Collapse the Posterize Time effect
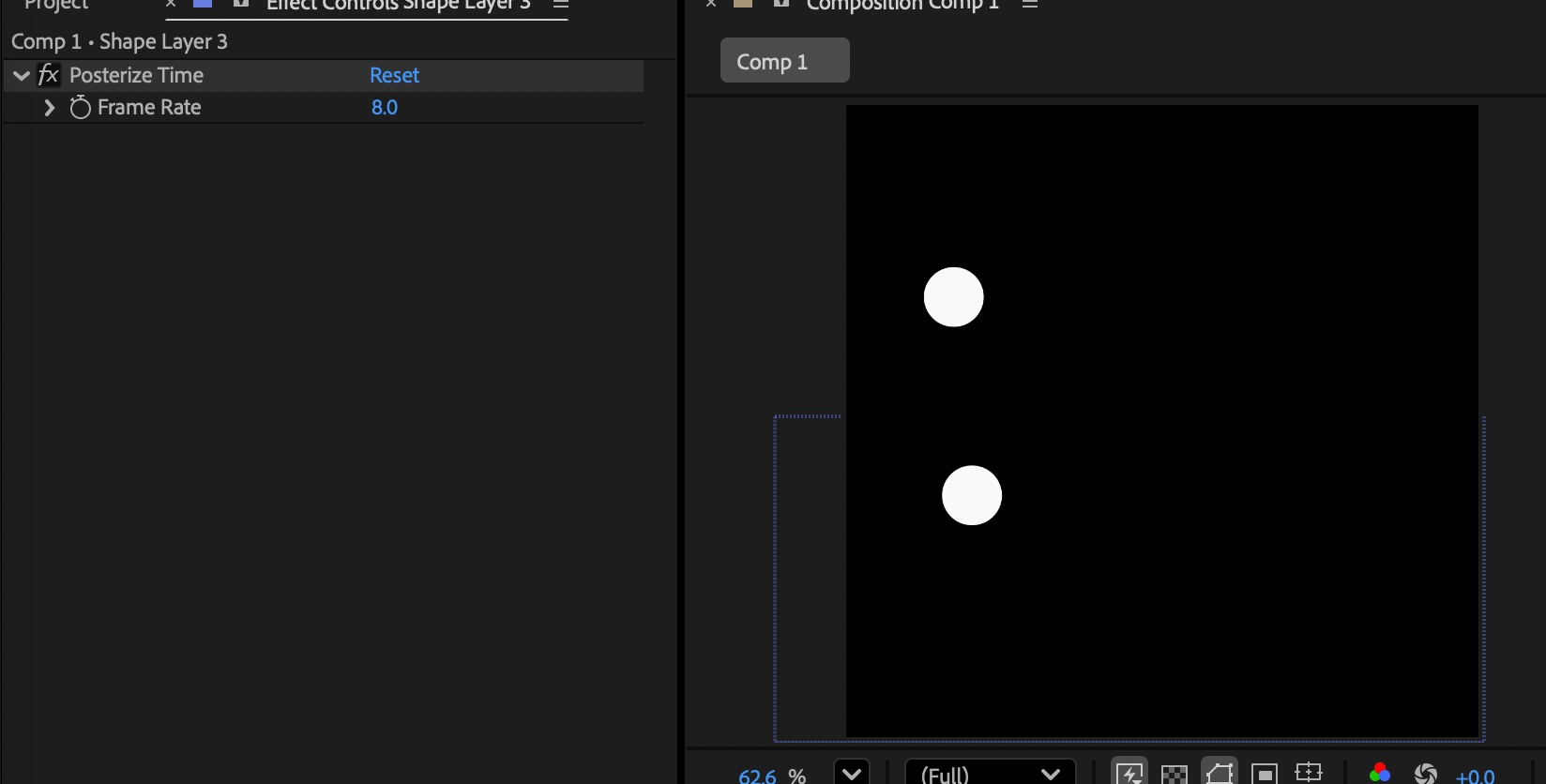The image size is (1546, 784). tap(22, 76)
